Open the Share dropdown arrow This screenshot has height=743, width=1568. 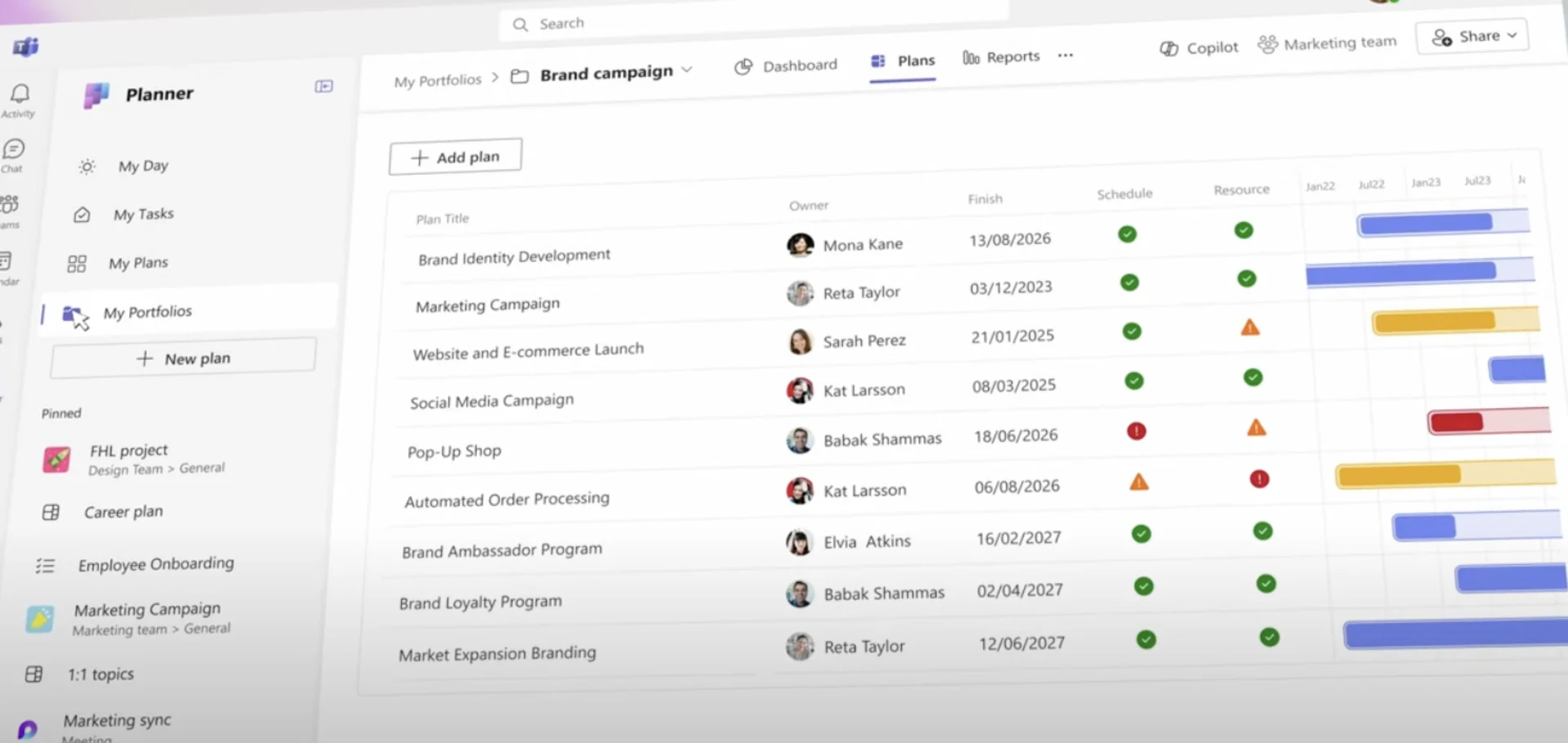(x=1512, y=36)
